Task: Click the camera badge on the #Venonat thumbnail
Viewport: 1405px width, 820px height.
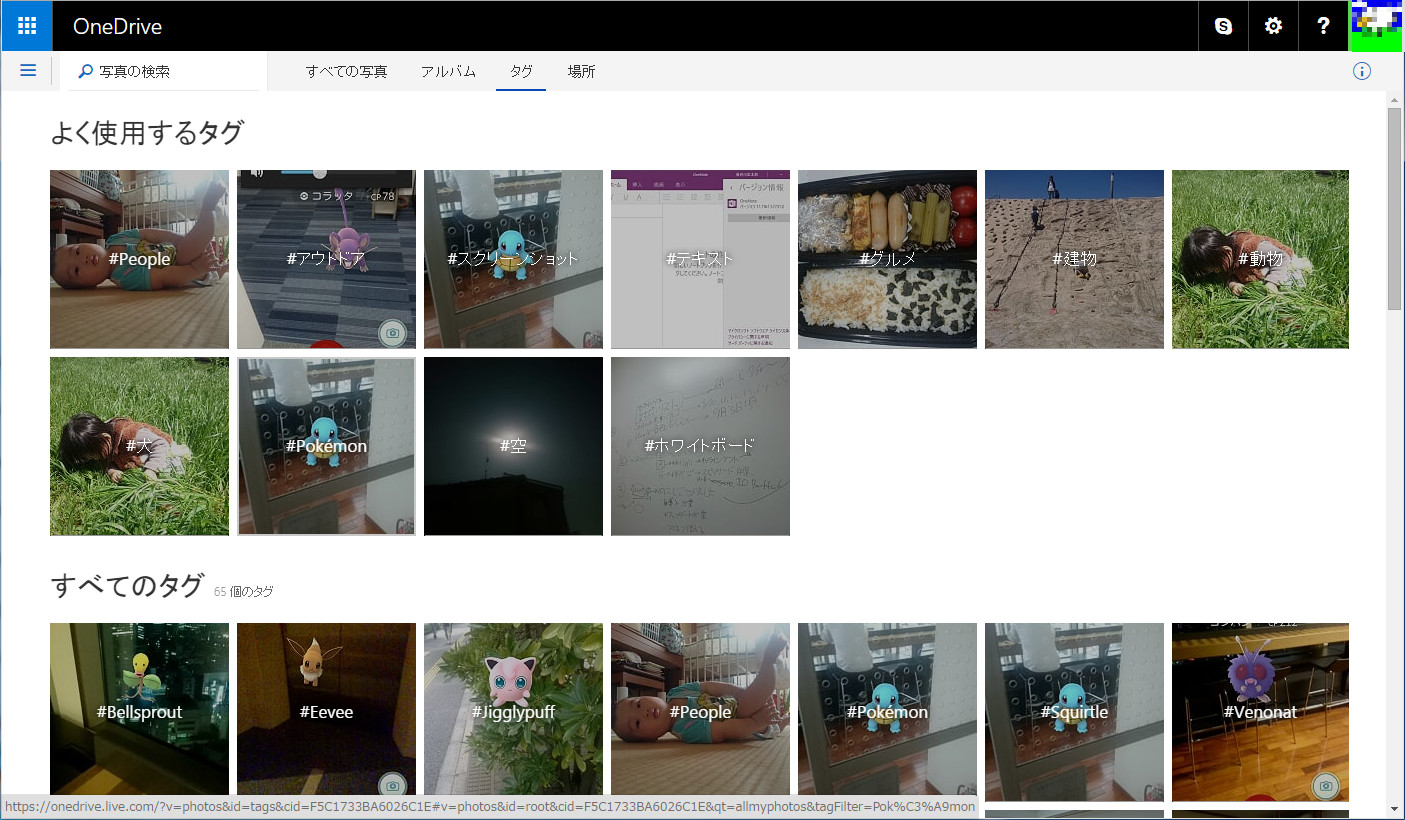Action: (1326, 787)
